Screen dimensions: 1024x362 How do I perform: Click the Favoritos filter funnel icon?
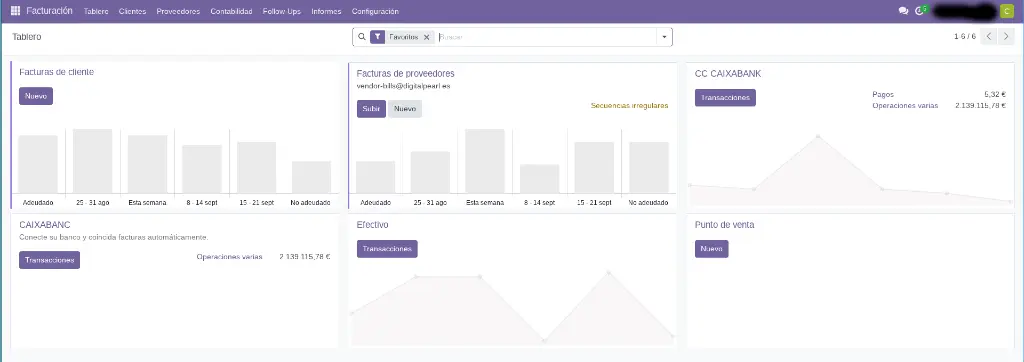pos(377,37)
